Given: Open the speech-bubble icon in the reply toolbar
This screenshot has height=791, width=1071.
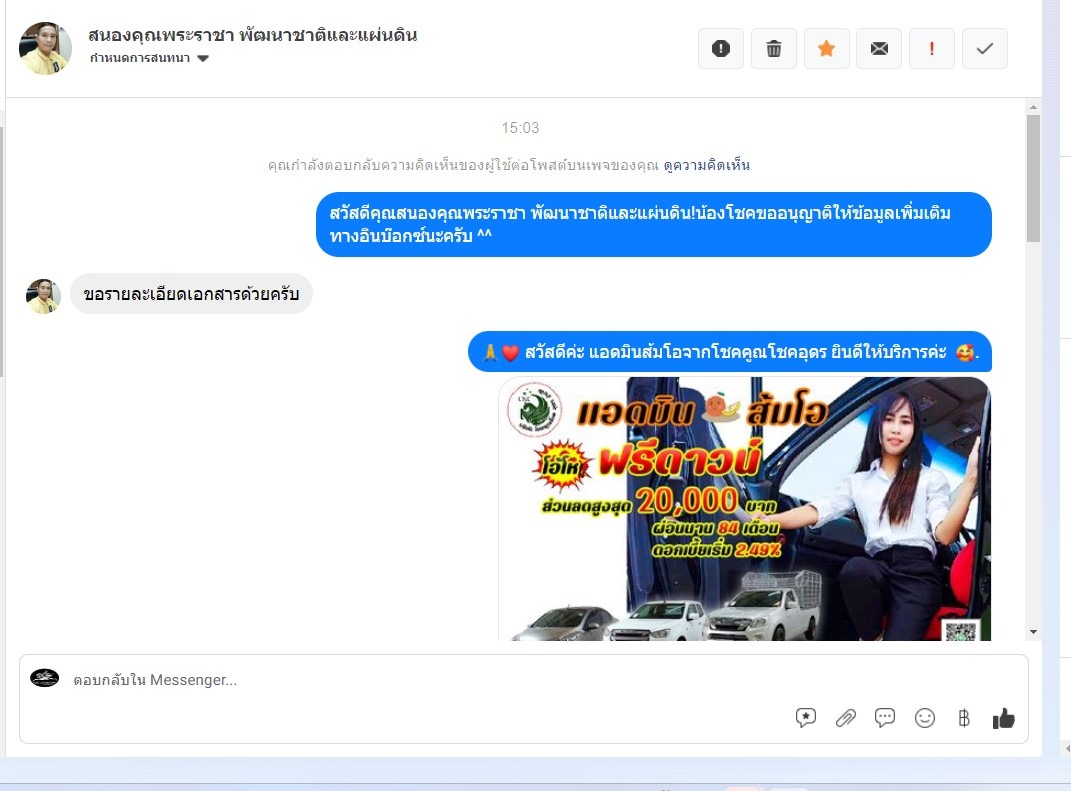Looking at the screenshot, I should click(x=885, y=717).
